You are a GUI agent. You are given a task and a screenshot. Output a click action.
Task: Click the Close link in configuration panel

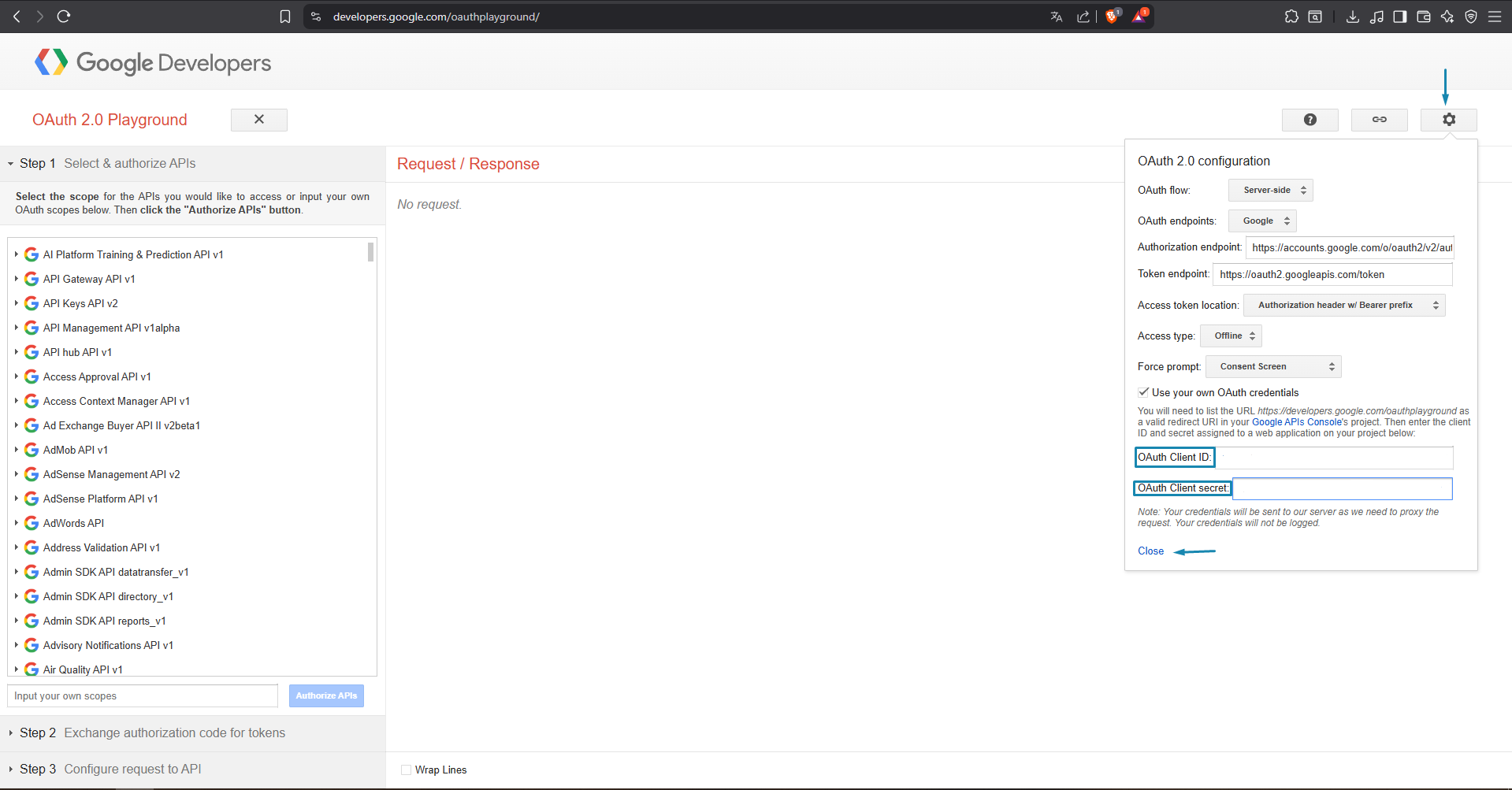pos(1150,551)
